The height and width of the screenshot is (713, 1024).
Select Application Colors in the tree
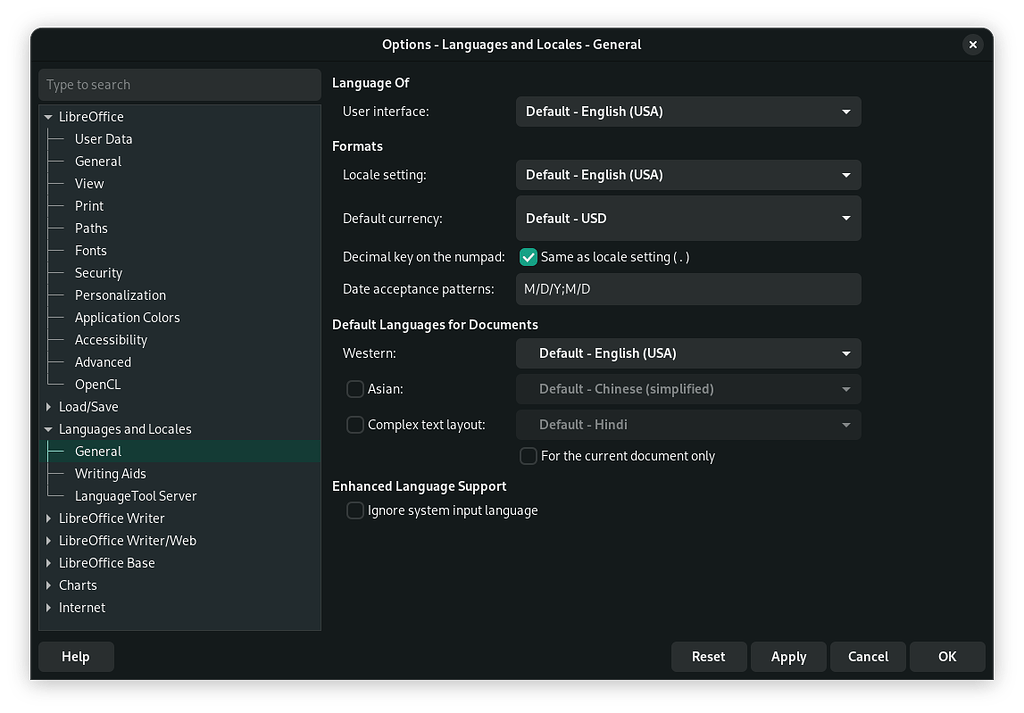coord(127,317)
